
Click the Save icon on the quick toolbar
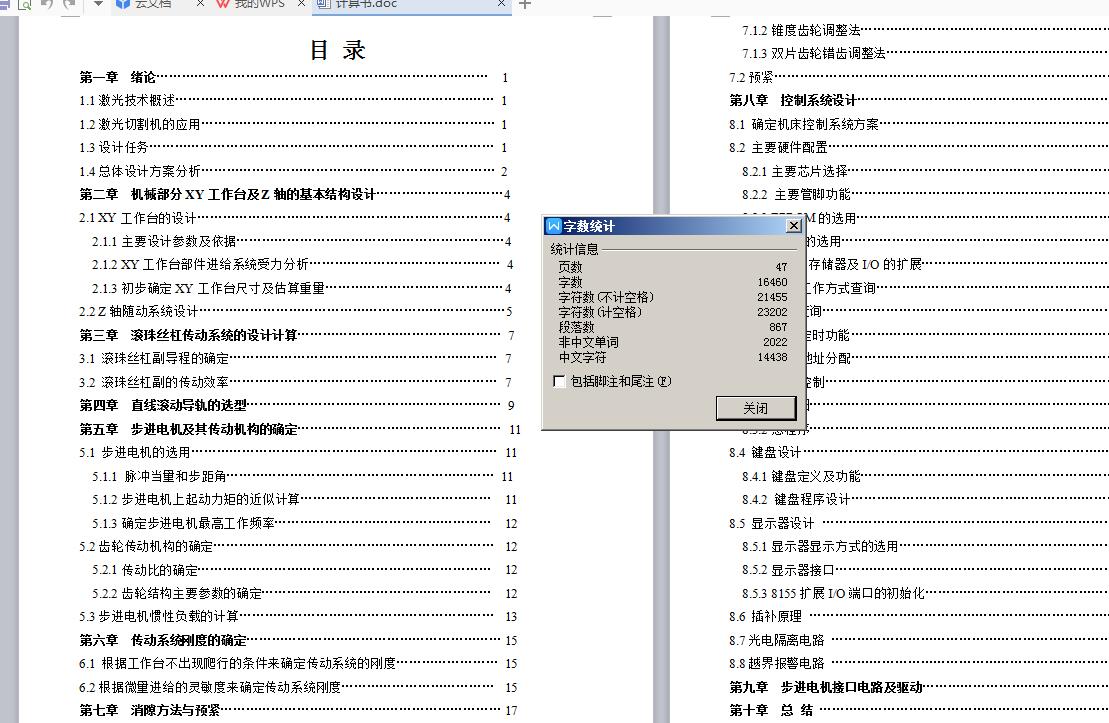6,5
